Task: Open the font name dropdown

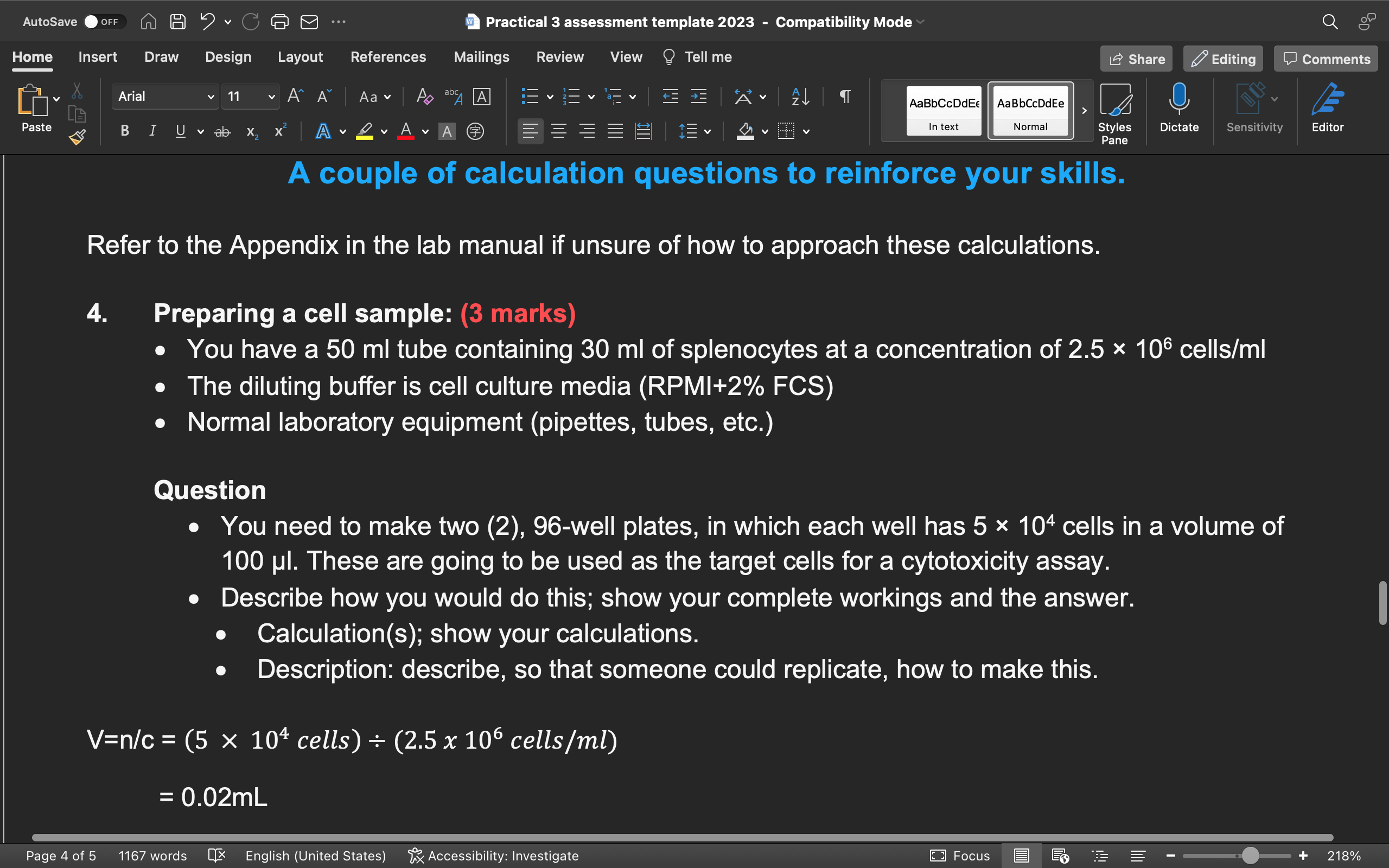Action: [x=210, y=97]
